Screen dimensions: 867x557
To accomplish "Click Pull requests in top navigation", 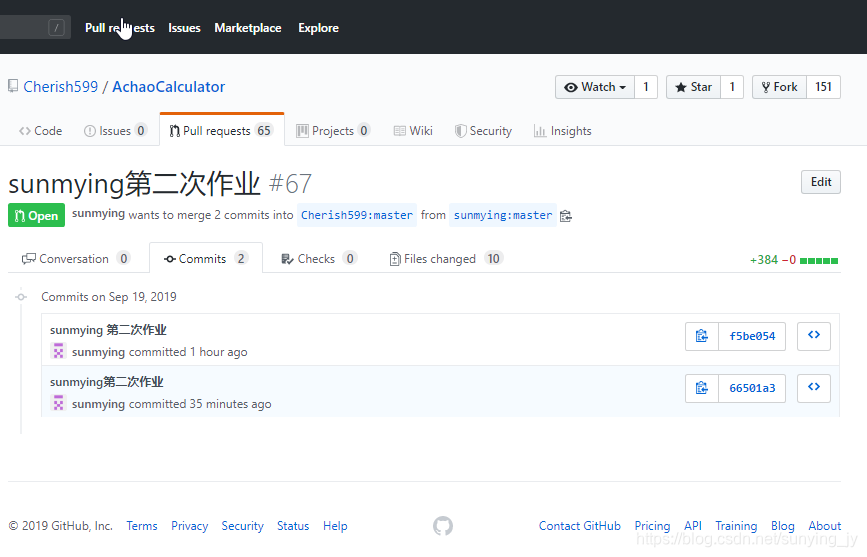I will point(120,28).
